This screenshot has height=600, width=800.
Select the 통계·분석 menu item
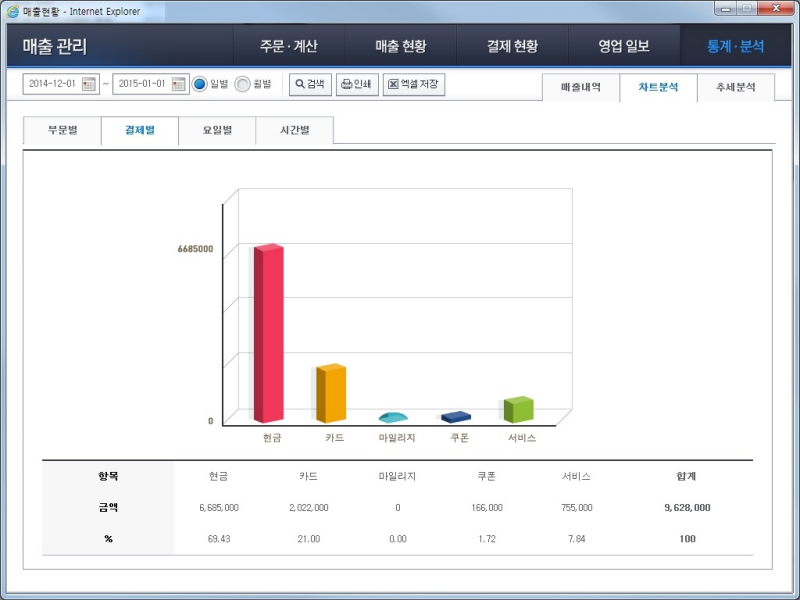[737, 46]
